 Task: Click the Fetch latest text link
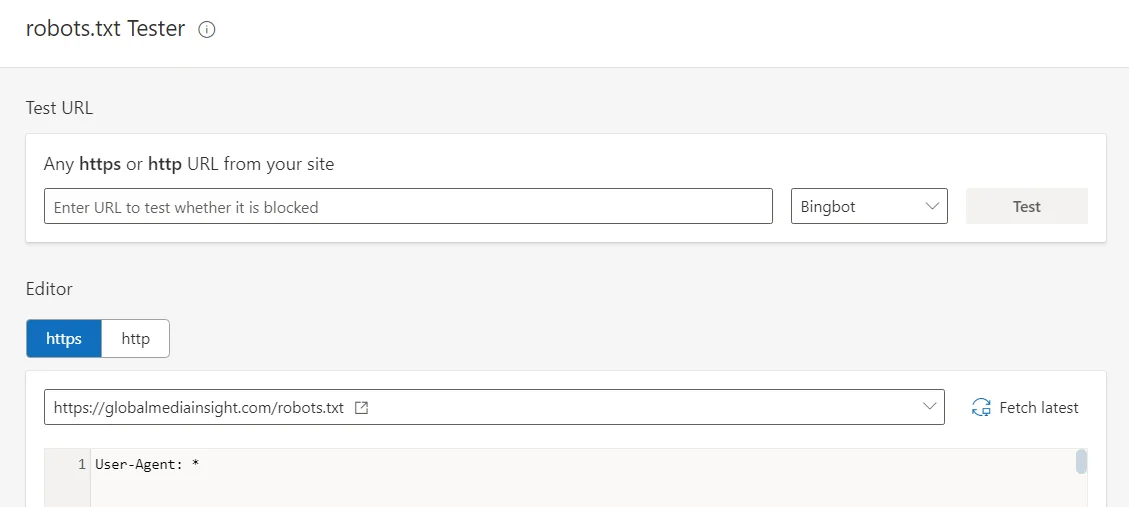pyautogui.click(x=1038, y=408)
